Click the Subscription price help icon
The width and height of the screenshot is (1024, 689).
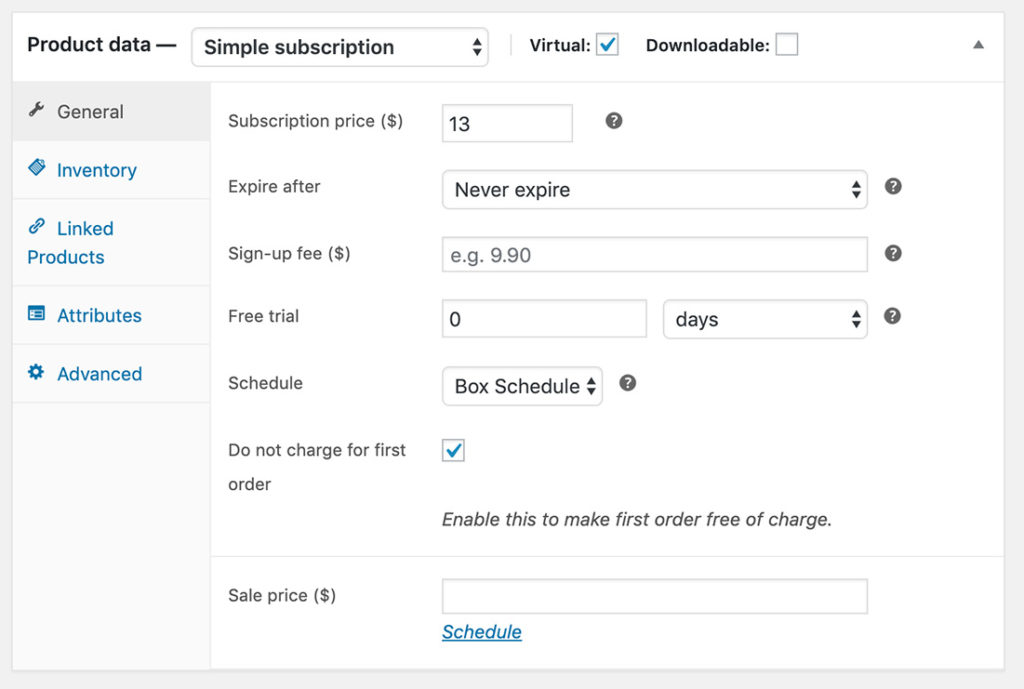(613, 121)
